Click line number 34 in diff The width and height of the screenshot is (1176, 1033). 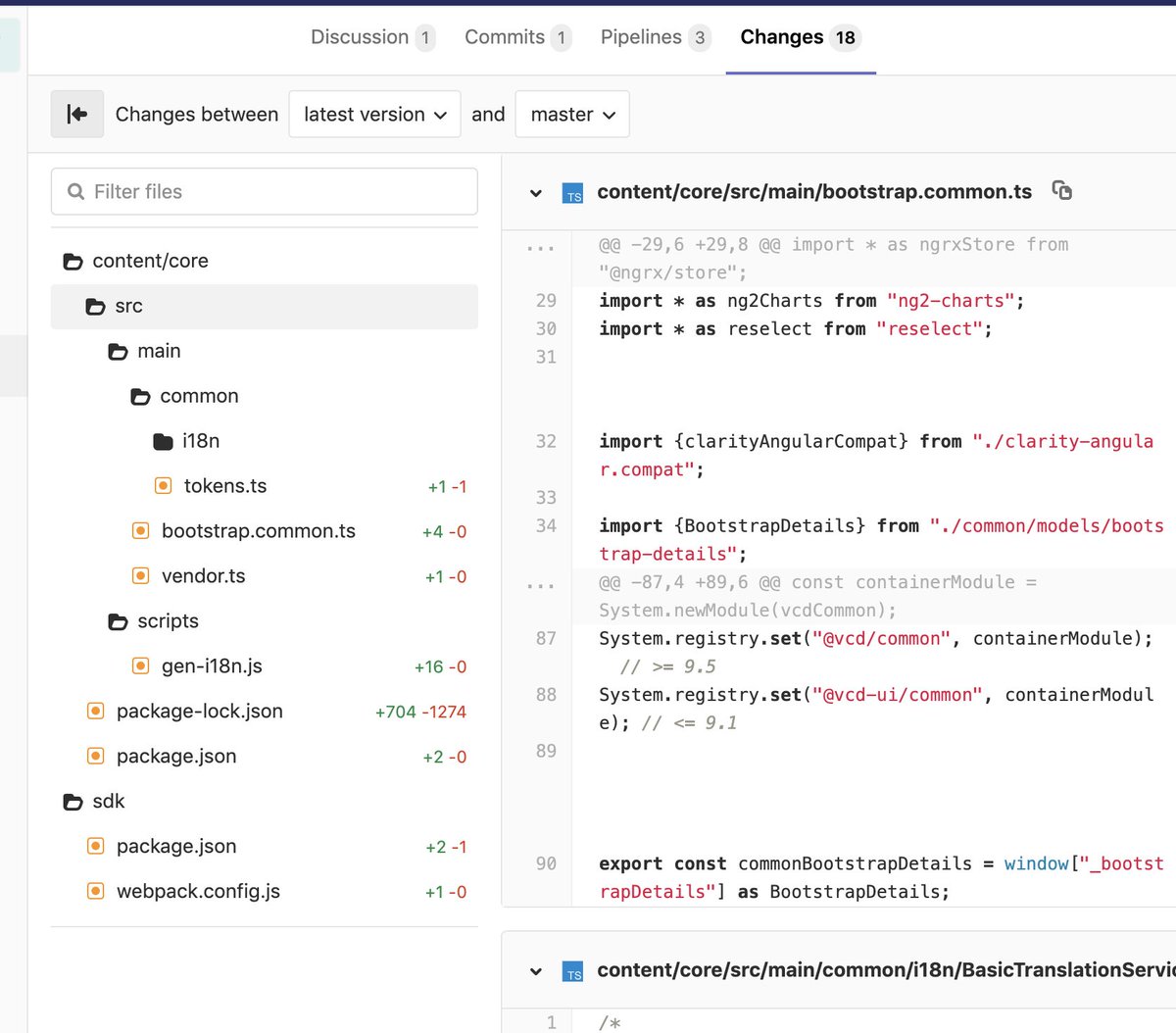(546, 525)
